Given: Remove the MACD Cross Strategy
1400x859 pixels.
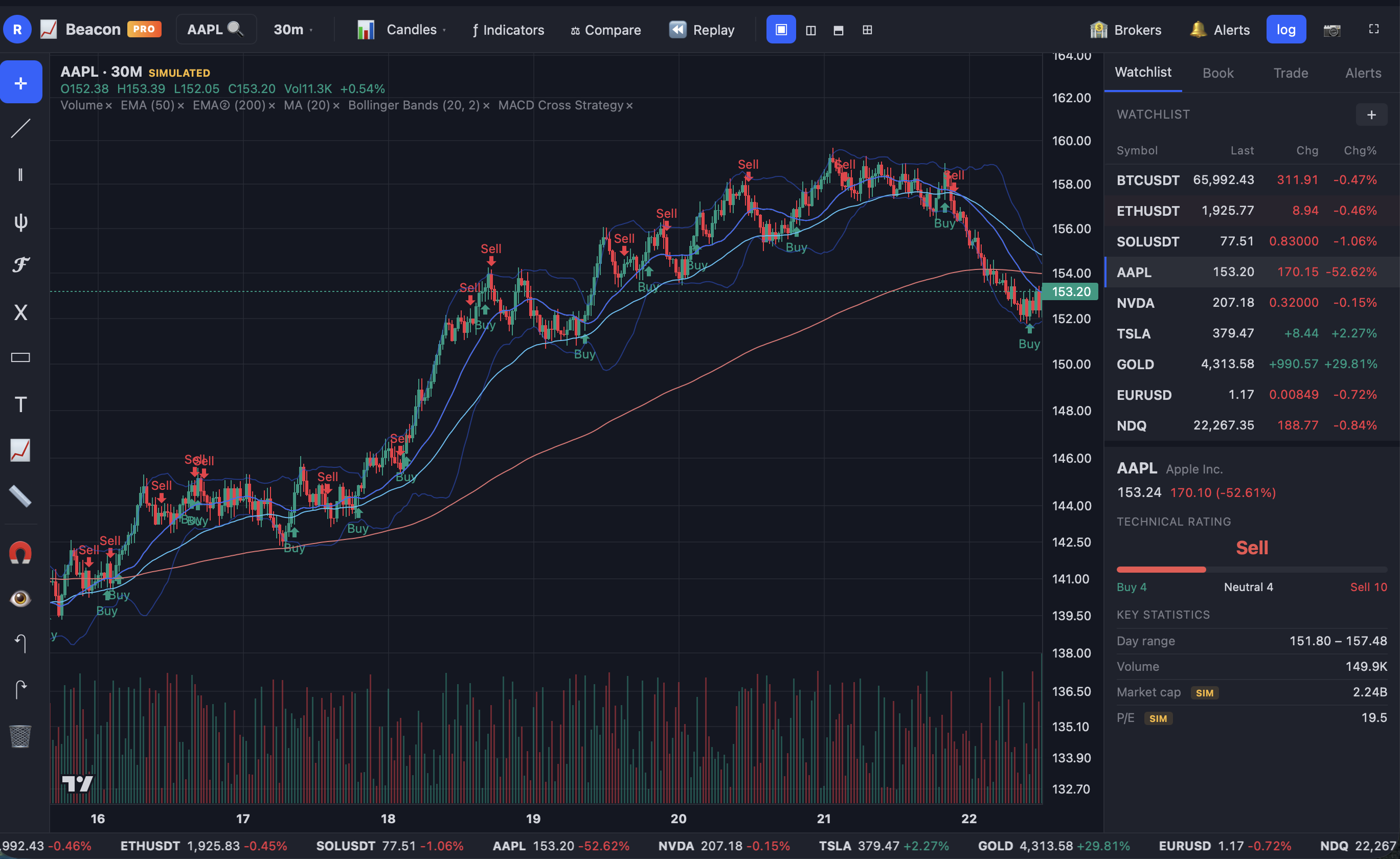Looking at the screenshot, I should click(629, 106).
